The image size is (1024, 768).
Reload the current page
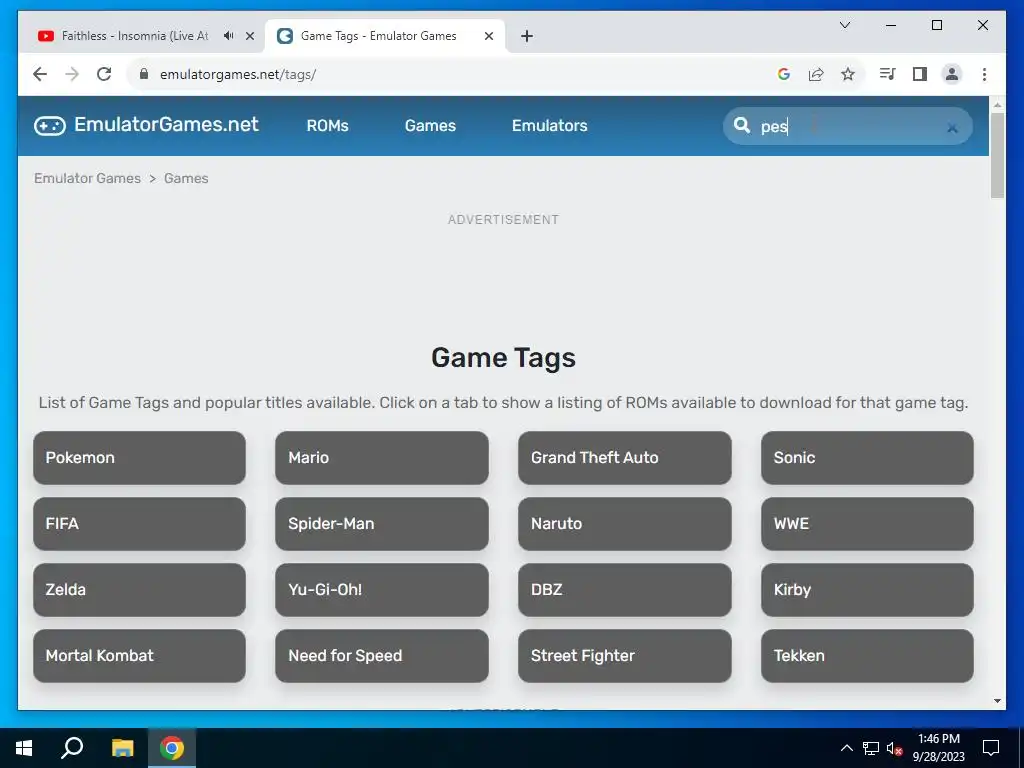104,74
